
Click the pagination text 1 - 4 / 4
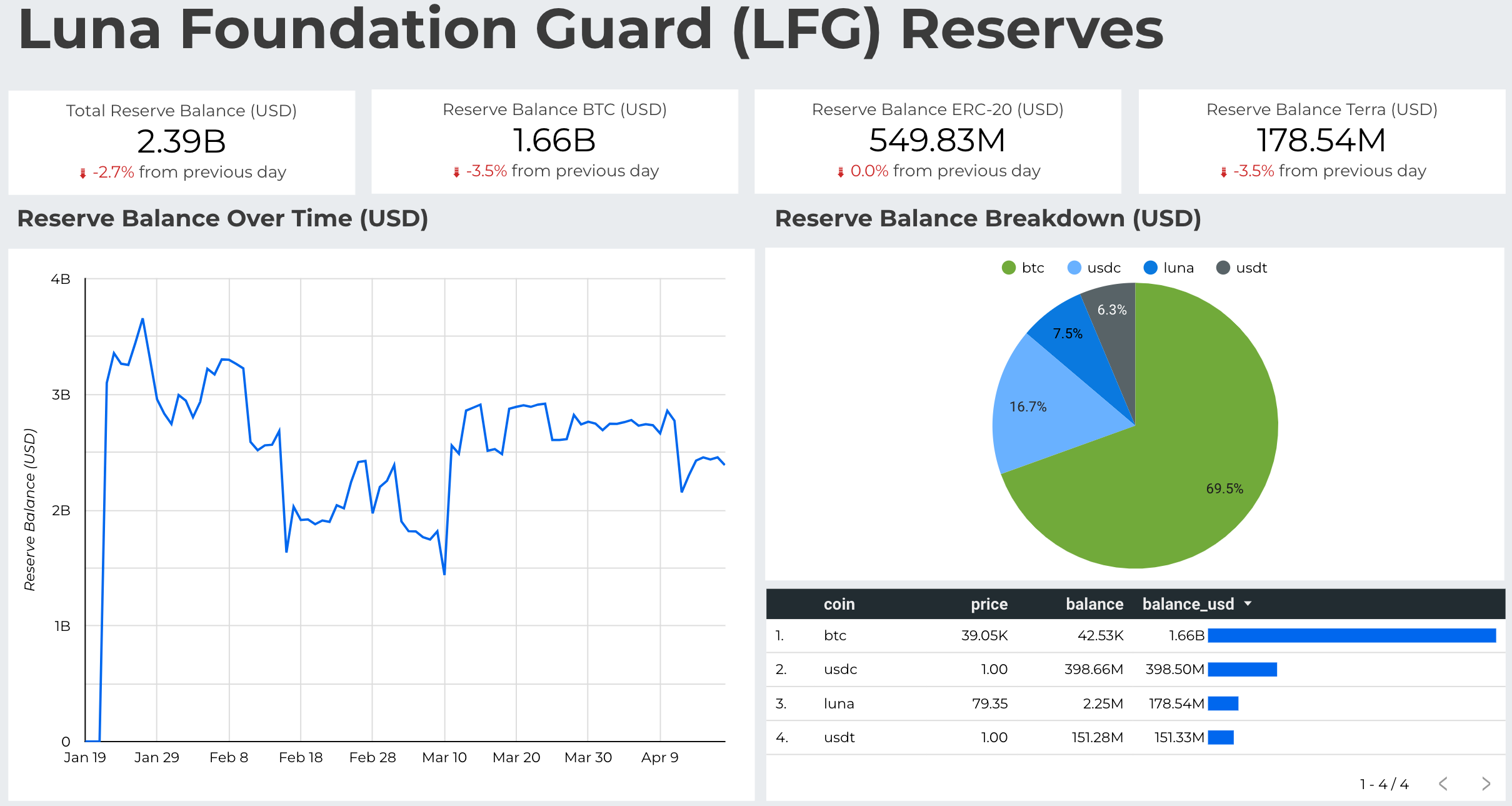click(1384, 784)
